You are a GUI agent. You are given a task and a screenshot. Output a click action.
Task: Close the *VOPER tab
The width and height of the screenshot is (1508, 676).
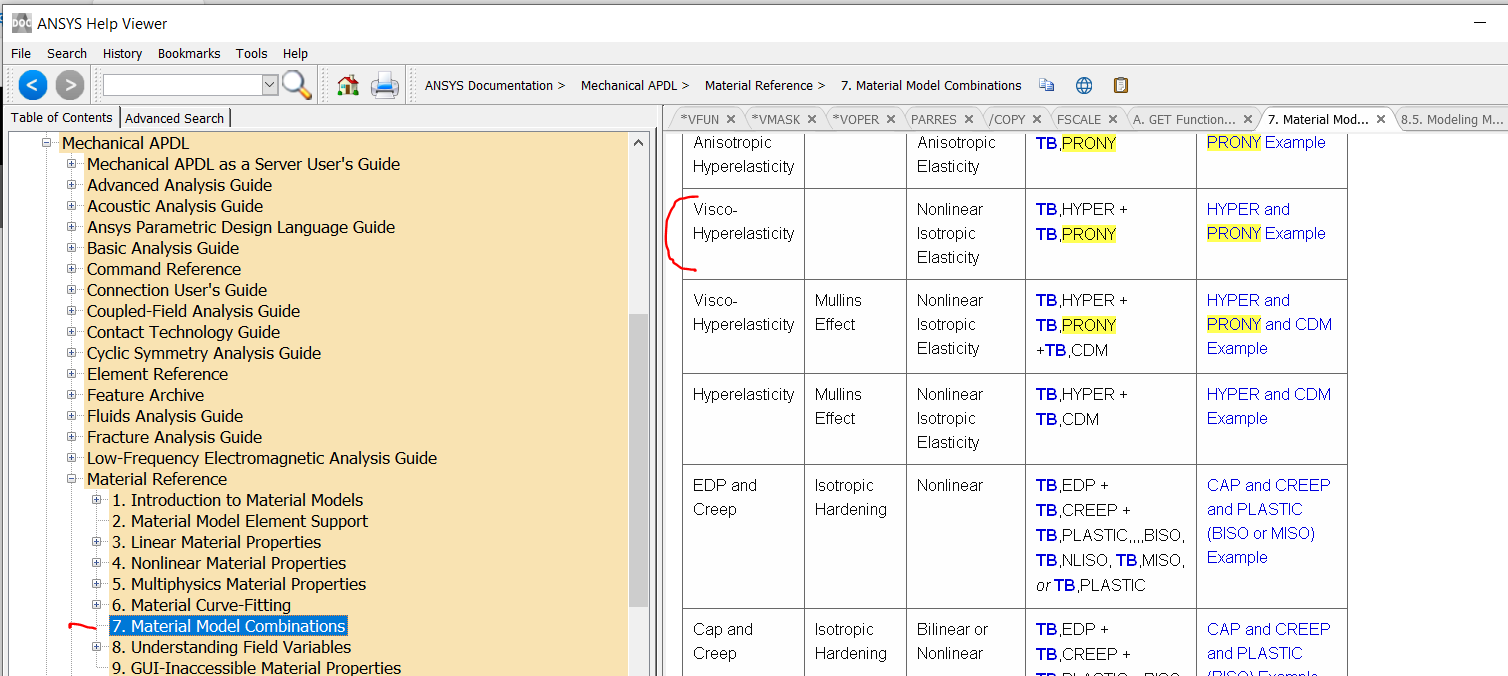click(x=891, y=119)
